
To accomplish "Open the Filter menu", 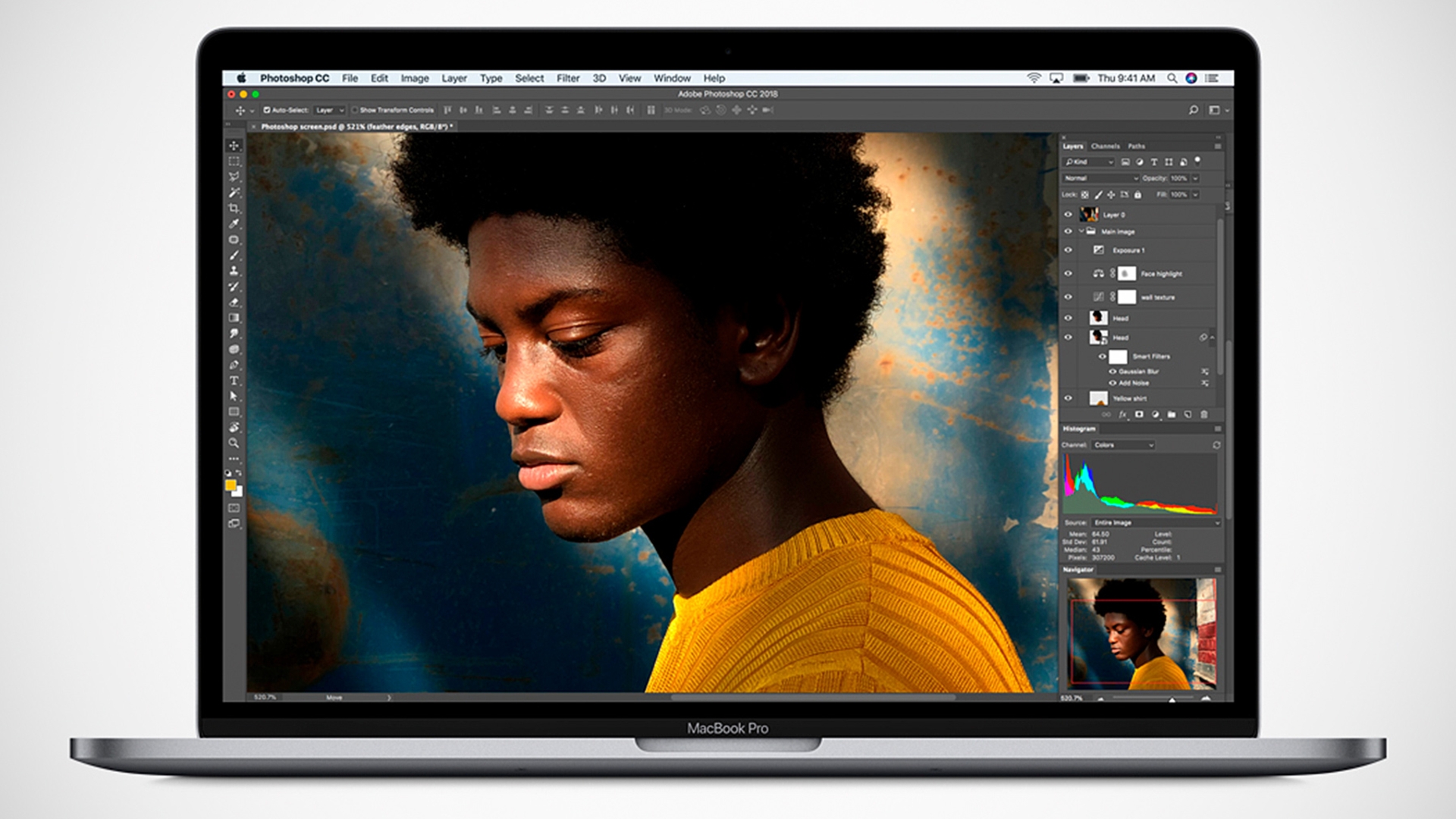I will [567, 78].
